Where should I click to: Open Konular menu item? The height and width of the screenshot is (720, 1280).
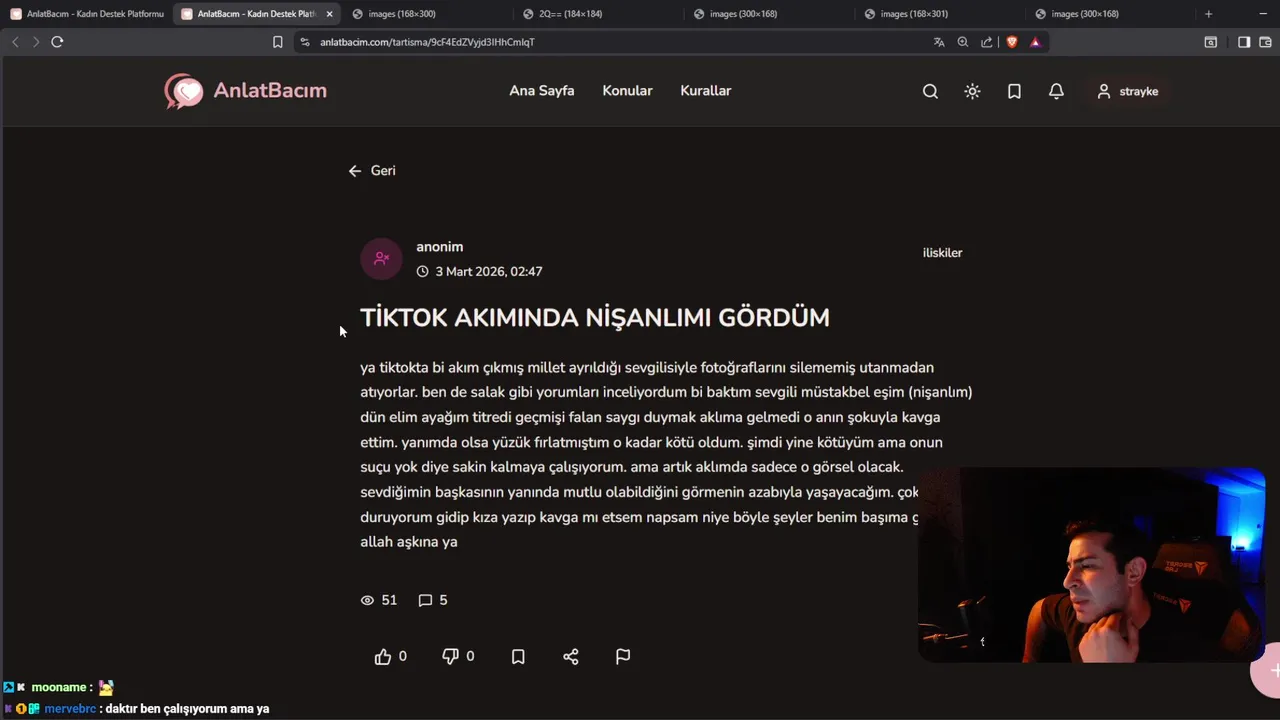point(627,91)
